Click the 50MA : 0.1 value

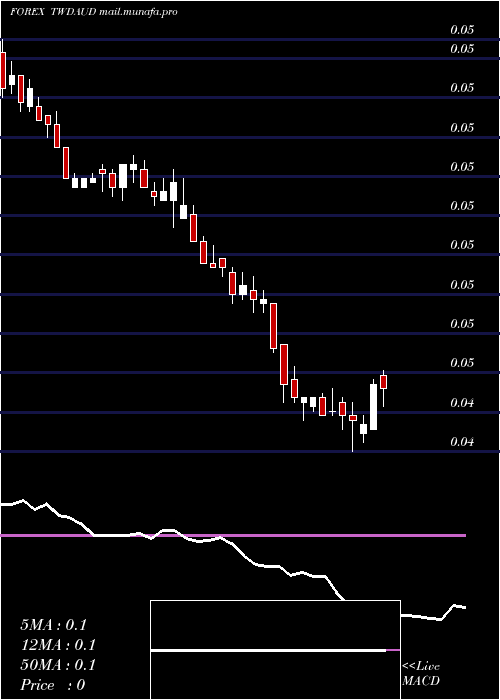click(58, 665)
